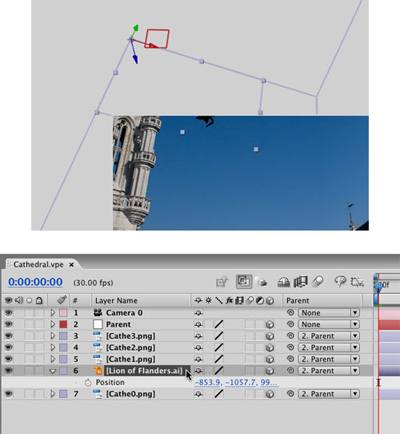
Task: Click the red camera wireframe in viewport
Action: [157, 39]
